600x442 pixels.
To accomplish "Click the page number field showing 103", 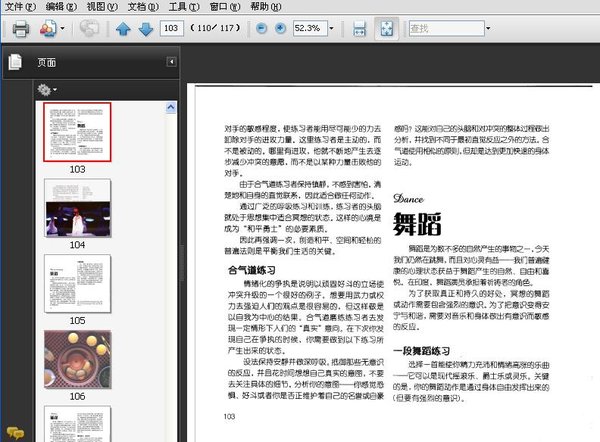I will pos(173,30).
